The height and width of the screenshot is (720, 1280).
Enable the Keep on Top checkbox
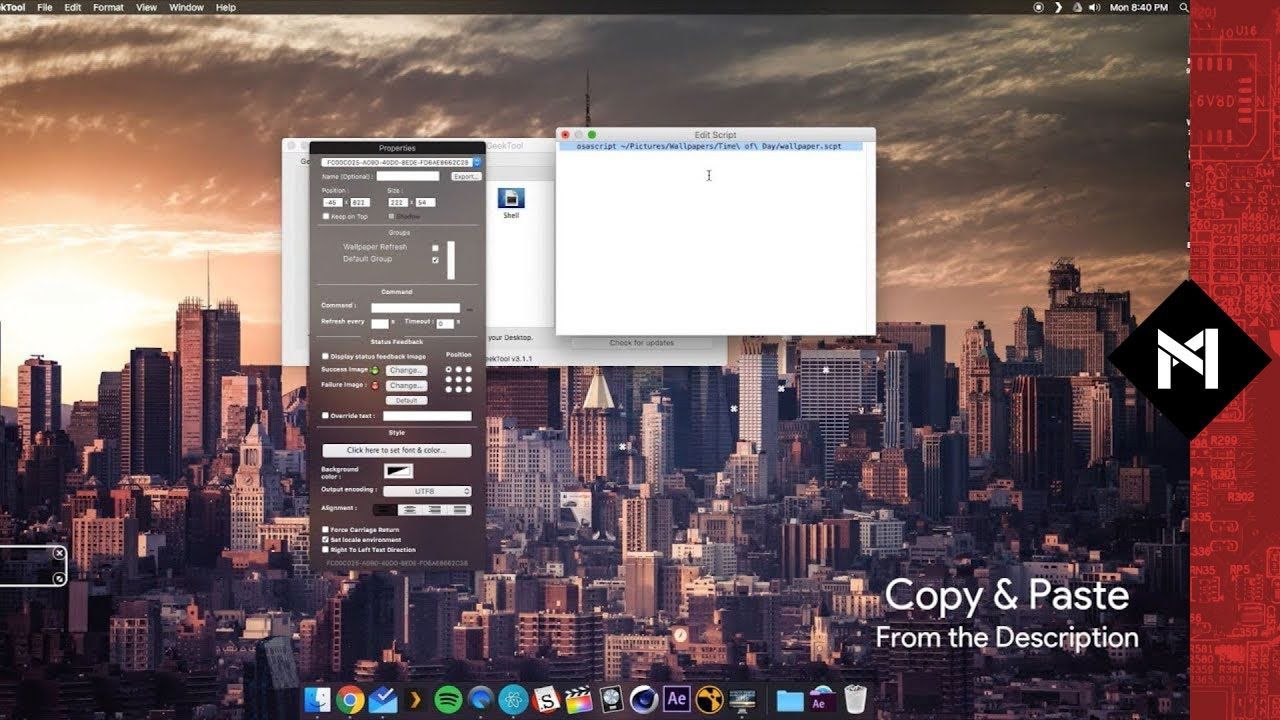pos(326,216)
